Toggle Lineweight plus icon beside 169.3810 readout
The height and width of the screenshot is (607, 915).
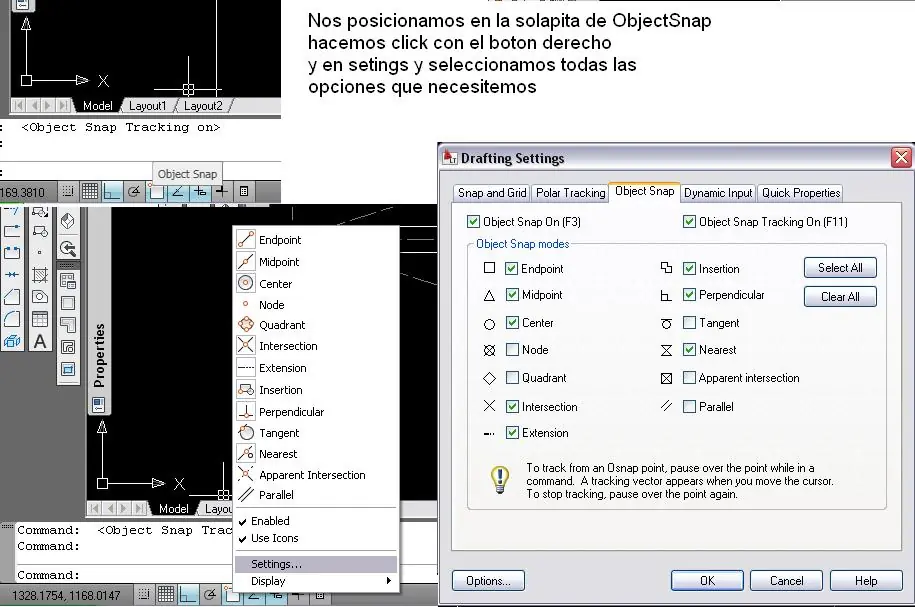pyautogui.click(x=222, y=191)
